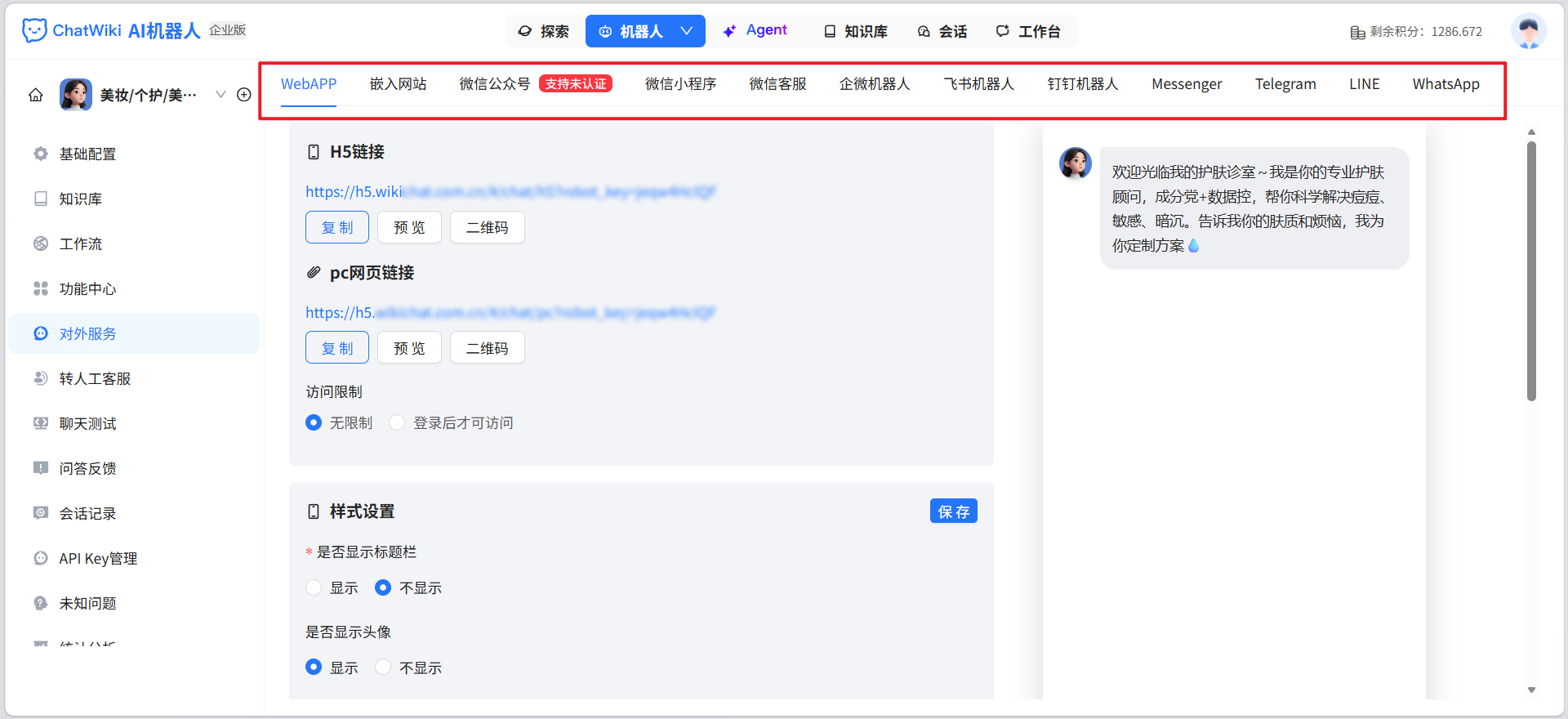Select 登录后才可访问 radio button
Image resolution: width=1568 pixels, height=719 pixels.
(x=397, y=422)
